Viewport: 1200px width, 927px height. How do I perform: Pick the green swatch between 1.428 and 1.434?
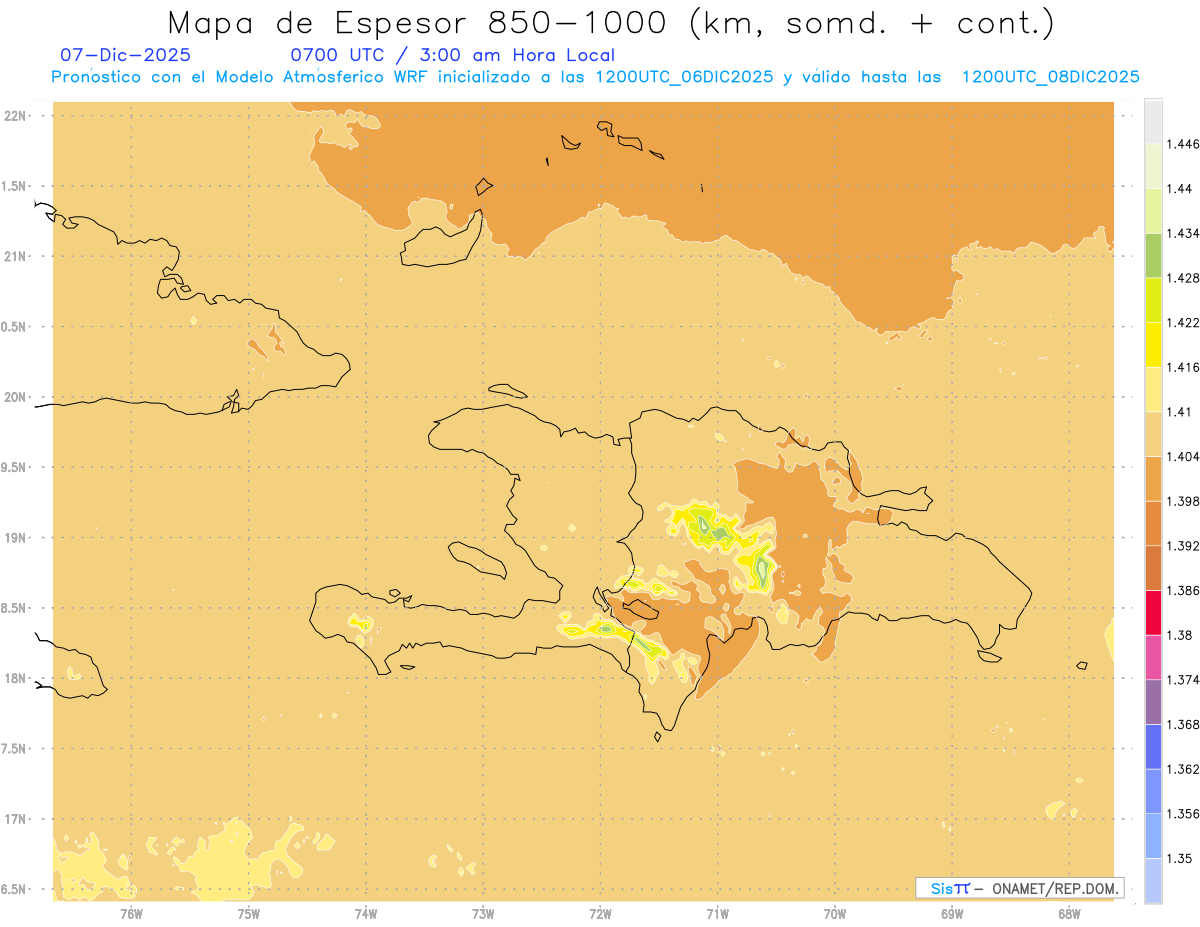point(1153,255)
